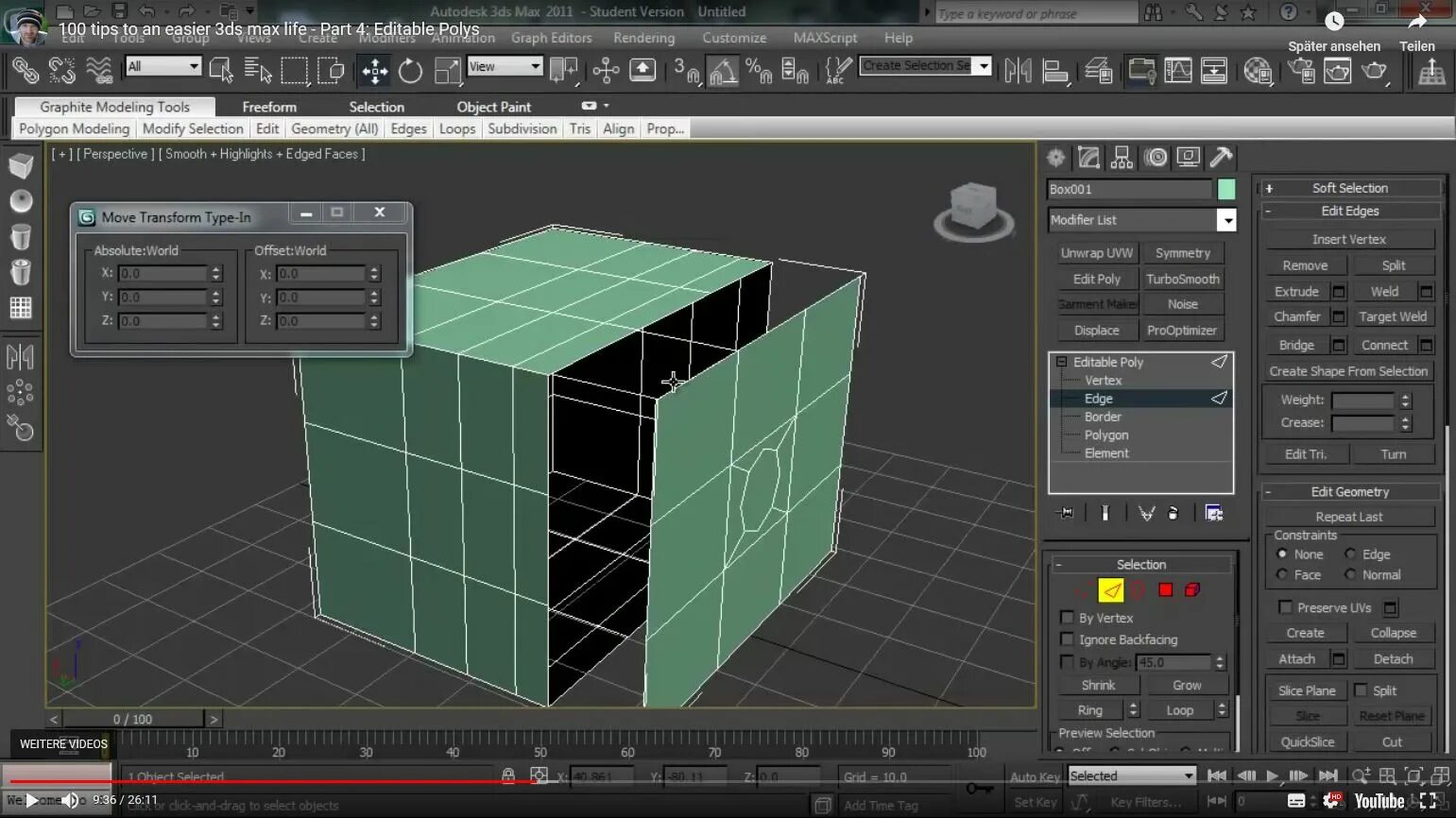Expand the Soft Selection rollout
The height and width of the screenshot is (818, 1456).
tap(1349, 188)
